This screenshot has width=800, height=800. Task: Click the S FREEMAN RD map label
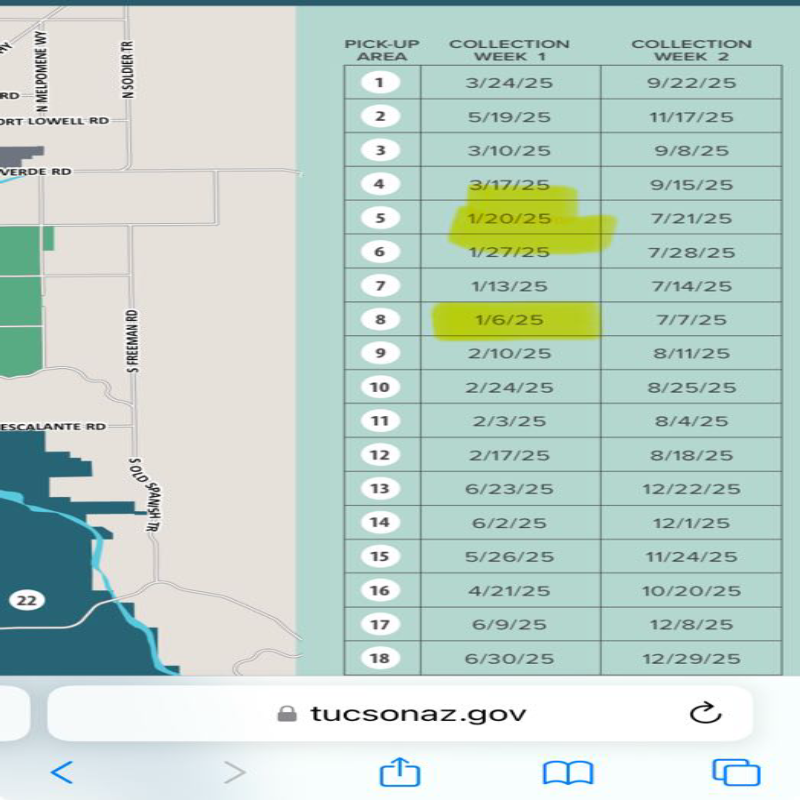132,341
